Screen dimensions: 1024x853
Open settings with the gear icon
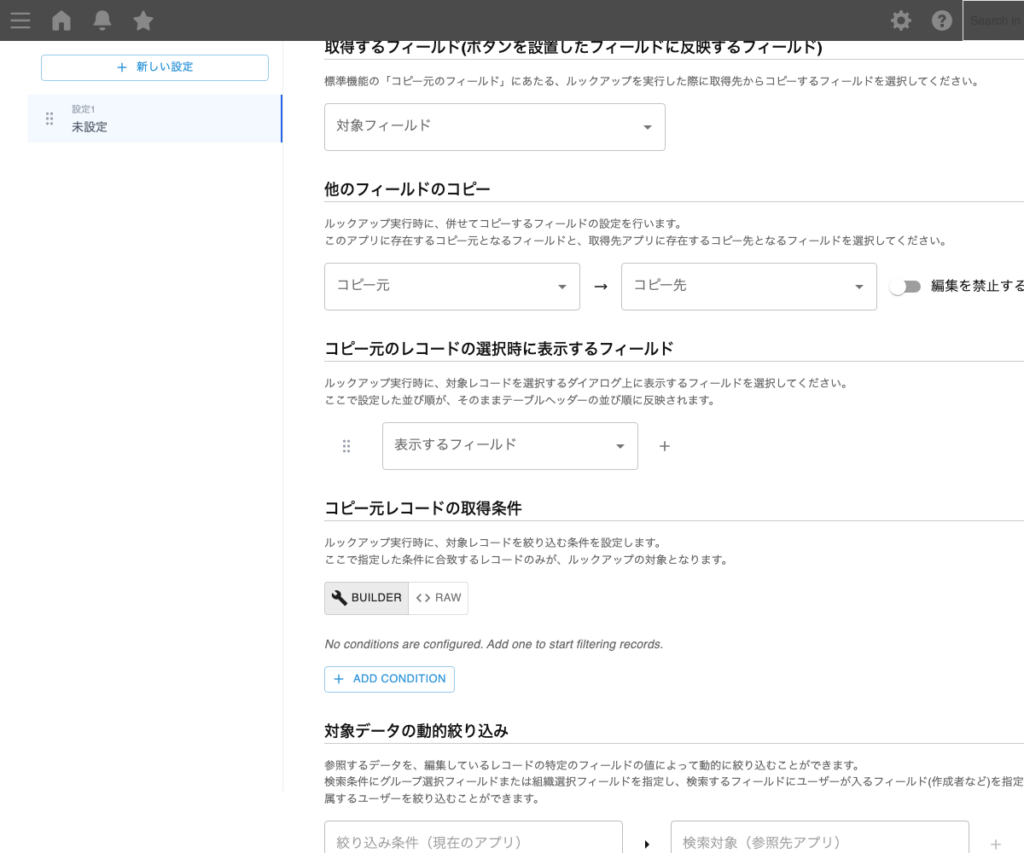click(x=900, y=19)
